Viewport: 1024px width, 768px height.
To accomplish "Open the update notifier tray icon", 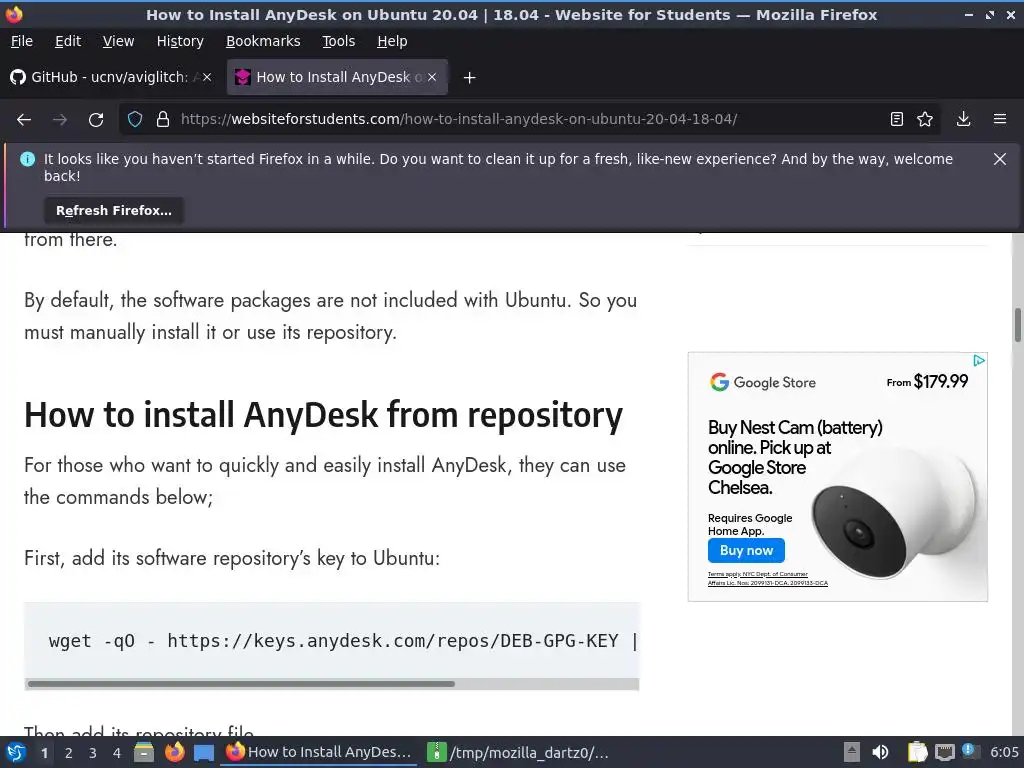I will click(970, 751).
